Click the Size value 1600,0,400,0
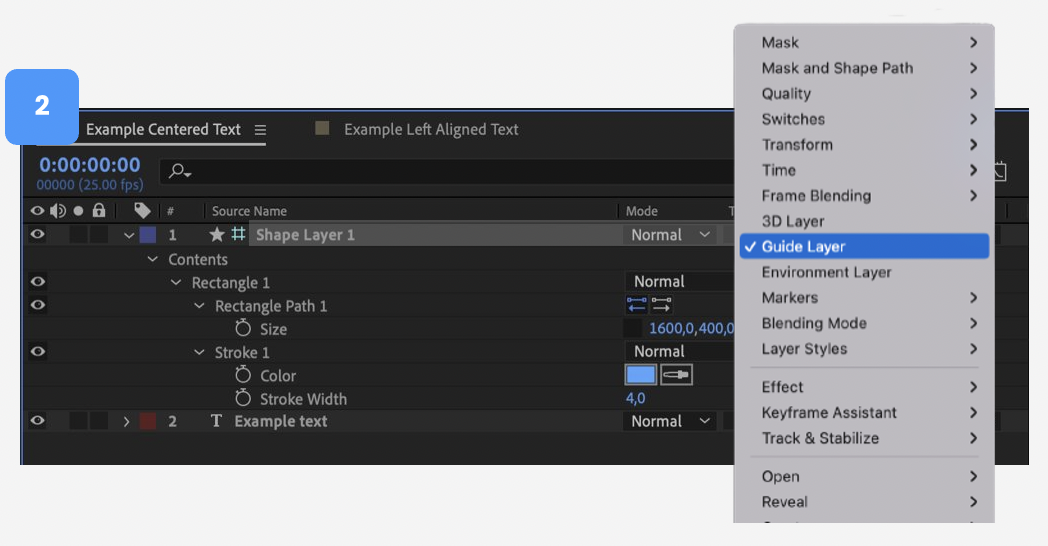The height and width of the screenshot is (546, 1048). point(691,329)
